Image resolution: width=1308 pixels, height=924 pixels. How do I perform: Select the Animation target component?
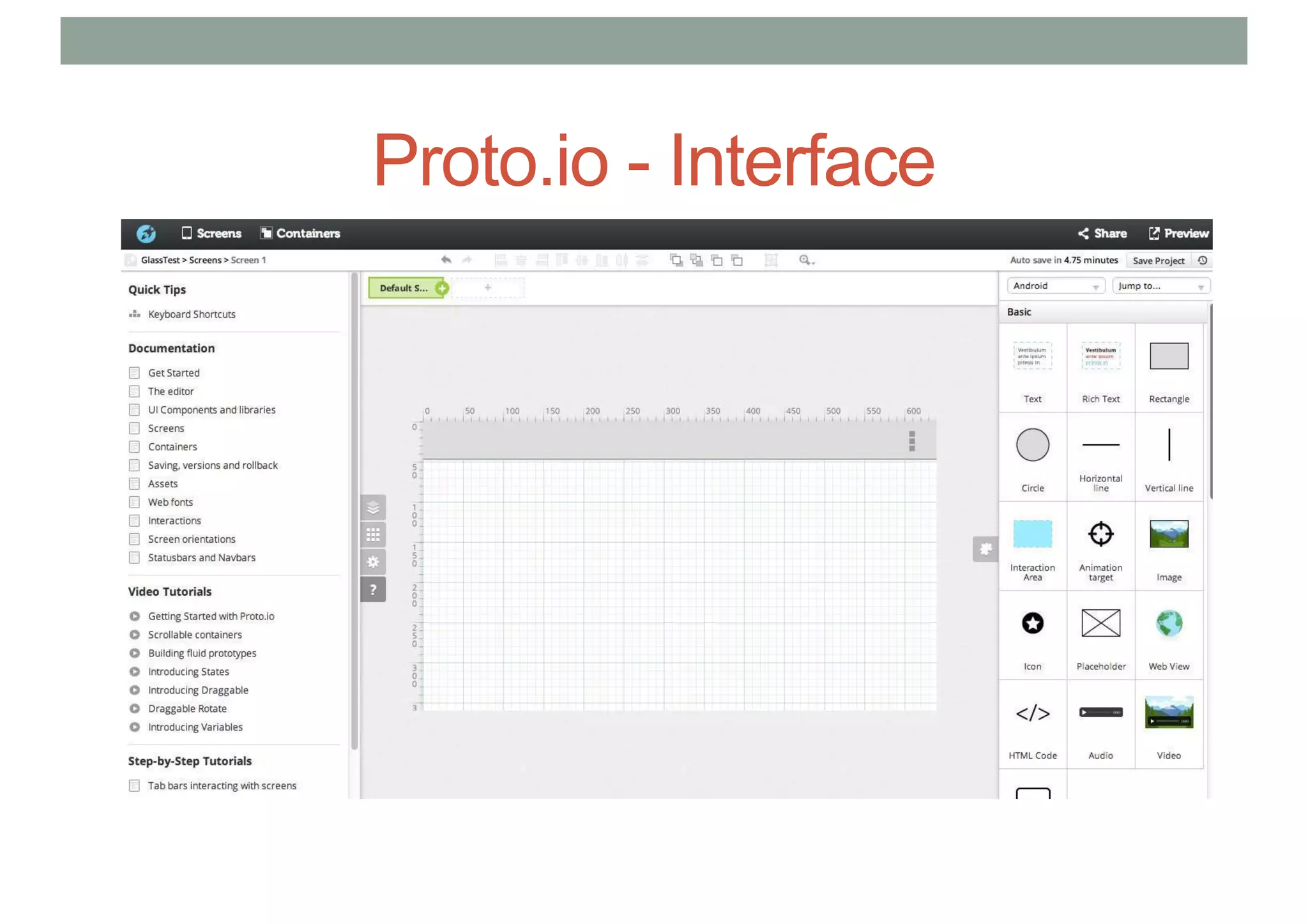point(1101,546)
